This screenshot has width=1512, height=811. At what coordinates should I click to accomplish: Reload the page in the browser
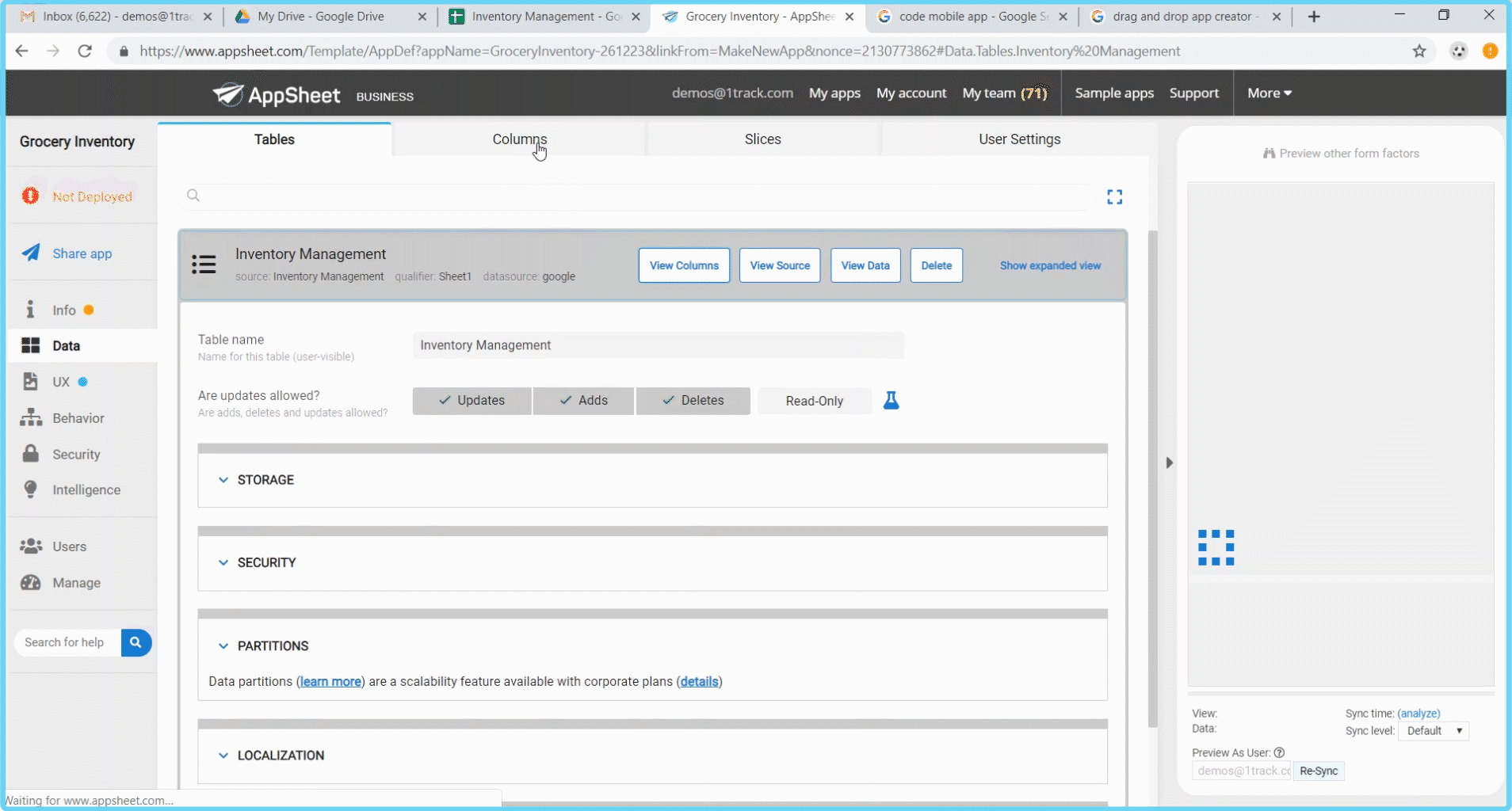pos(85,51)
